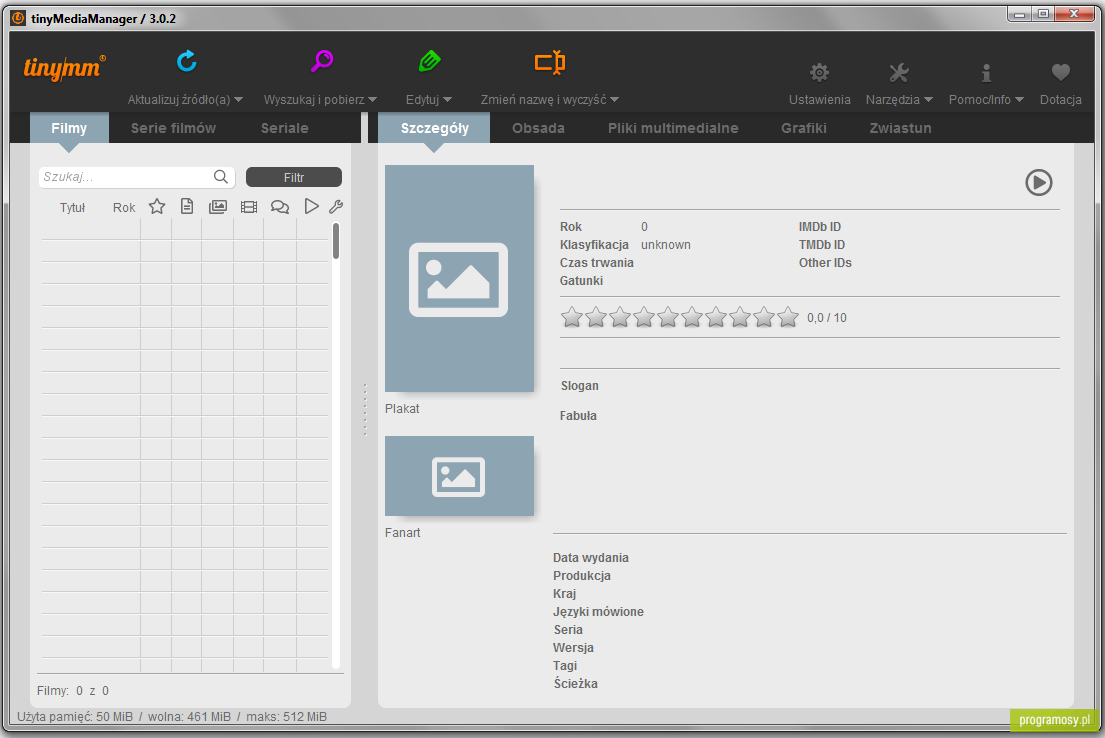The width and height of the screenshot is (1105, 738).
Task: Click the Fanart placeholder image
Action: point(459,476)
